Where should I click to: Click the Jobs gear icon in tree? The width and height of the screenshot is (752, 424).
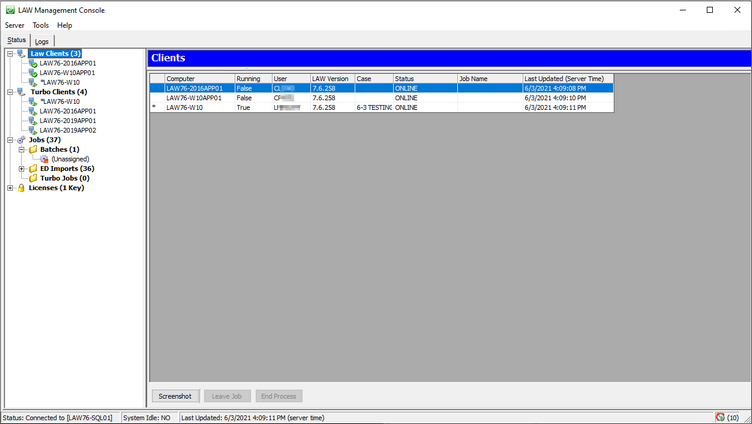point(22,140)
